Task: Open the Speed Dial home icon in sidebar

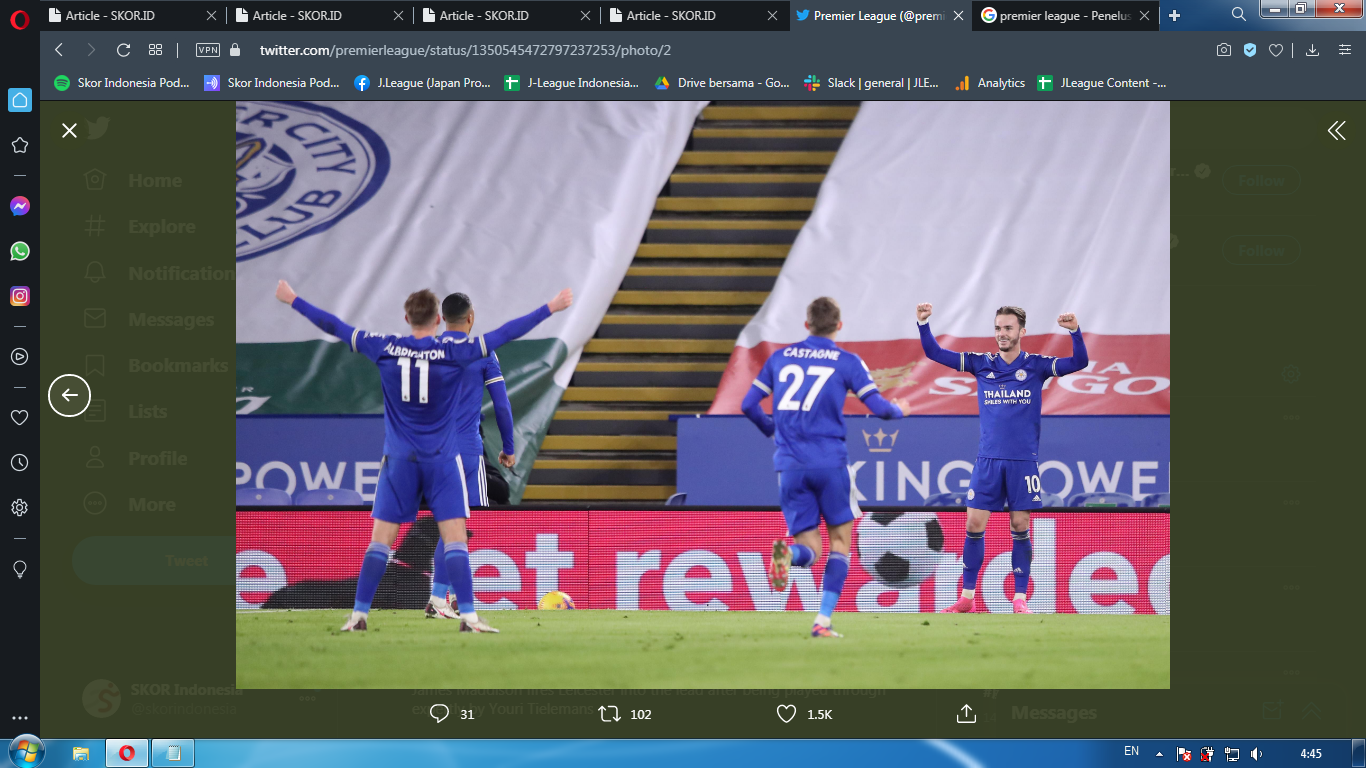Action: (20, 99)
